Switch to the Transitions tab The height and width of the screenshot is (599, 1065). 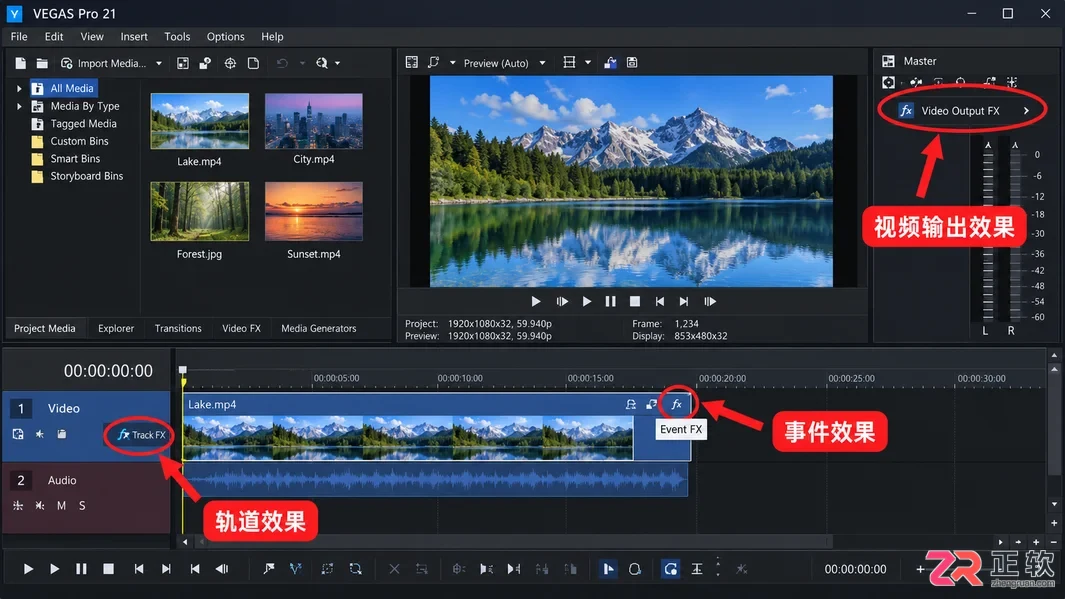178,328
